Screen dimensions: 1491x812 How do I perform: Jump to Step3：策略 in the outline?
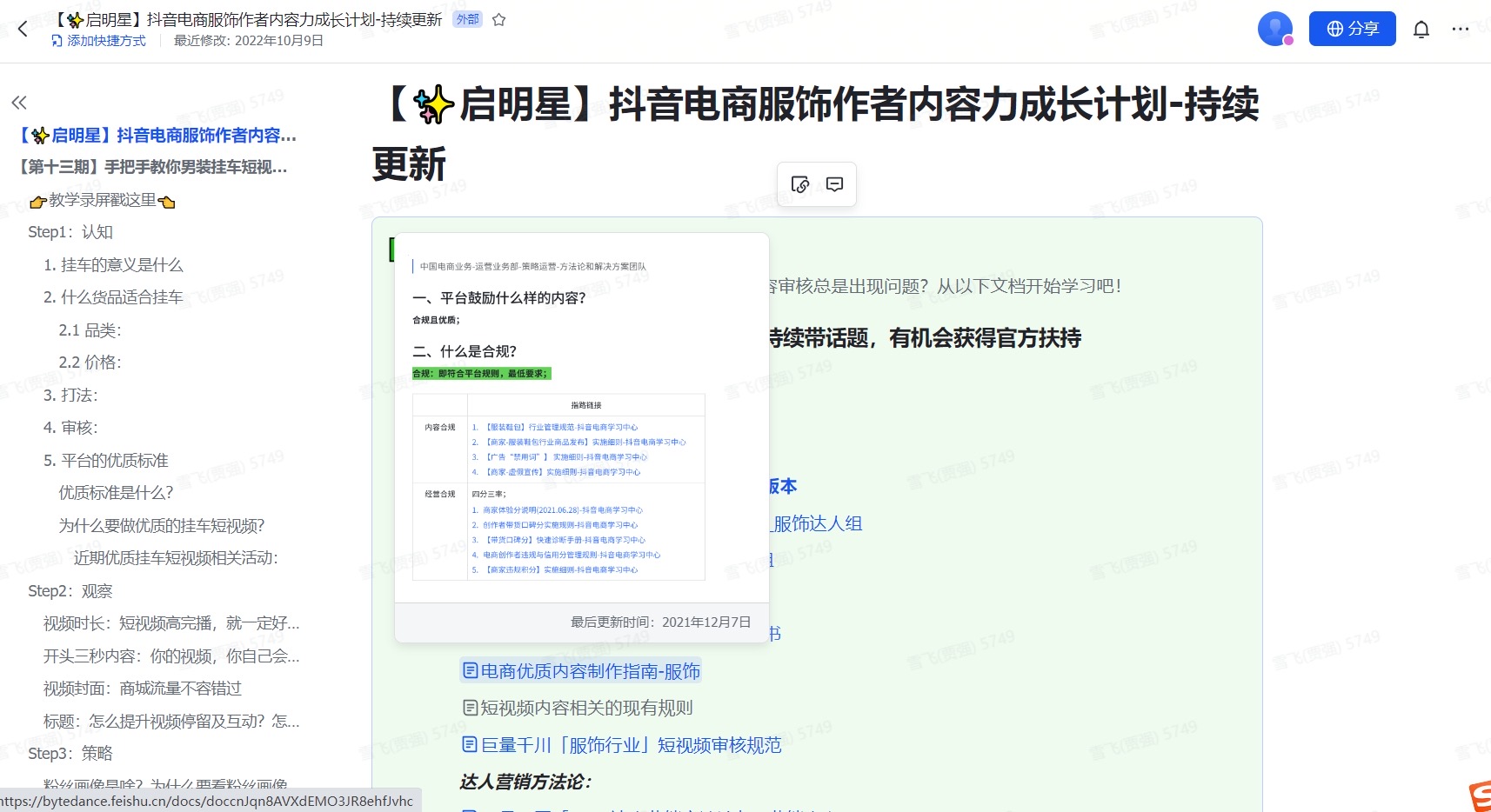point(70,754)
